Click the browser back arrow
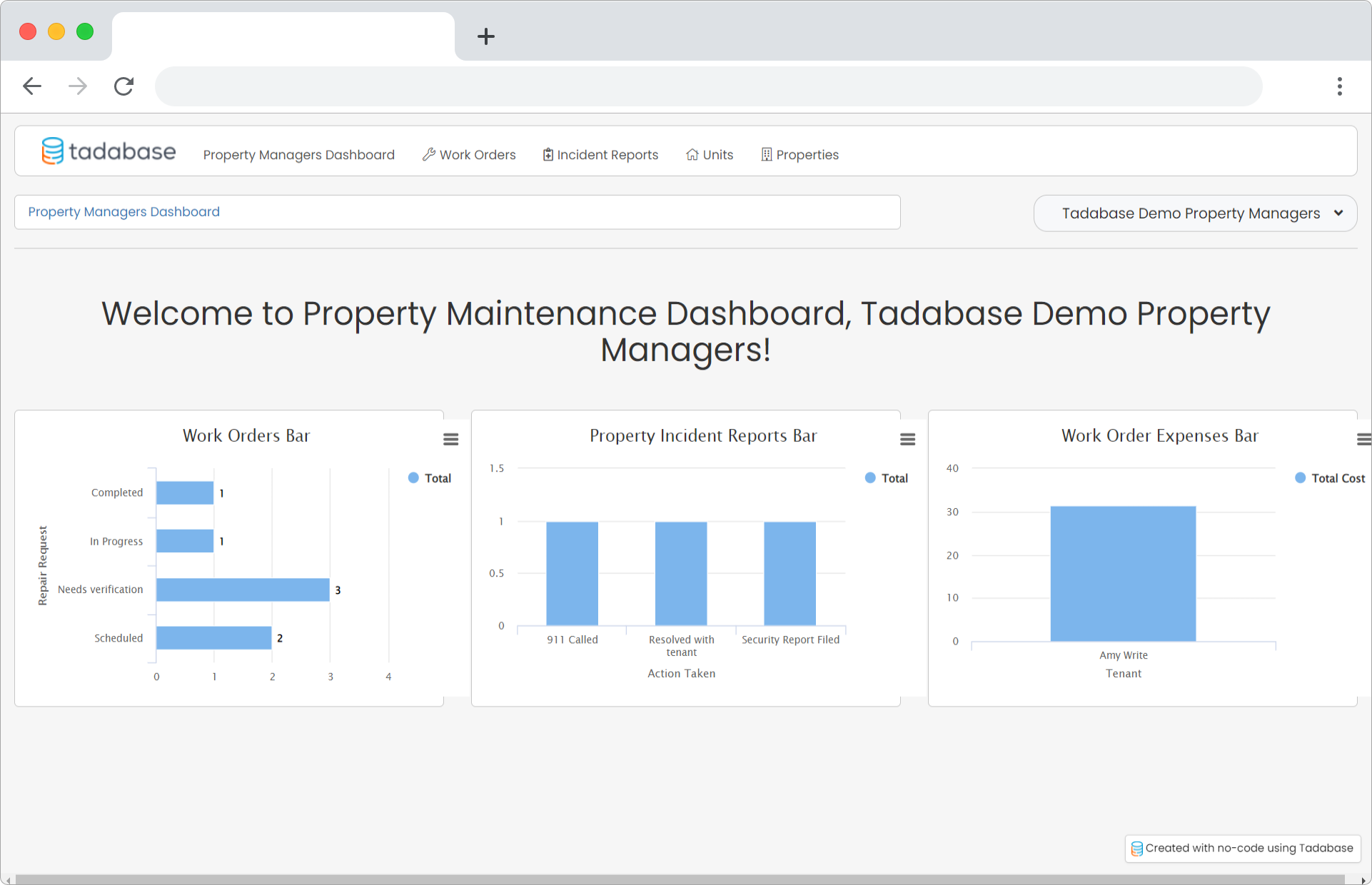Image resolution: width=1372 pixels, height=885 pixels. click(x=32, y=86)
